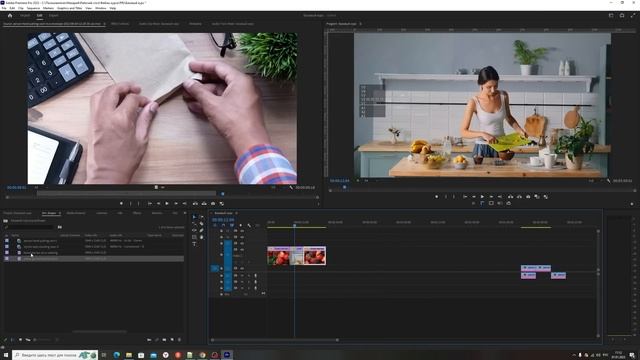The height and width of the screenshot is (360, 640).
Task: Export a frame from the Source monitor
Action: [x=213, y=203]
